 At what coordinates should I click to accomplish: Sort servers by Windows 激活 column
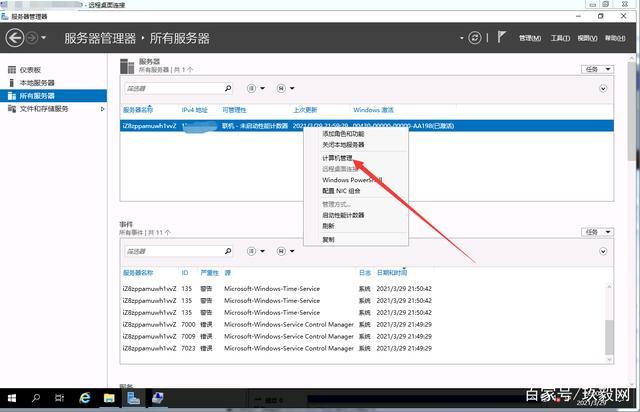[x=373, y=110]
